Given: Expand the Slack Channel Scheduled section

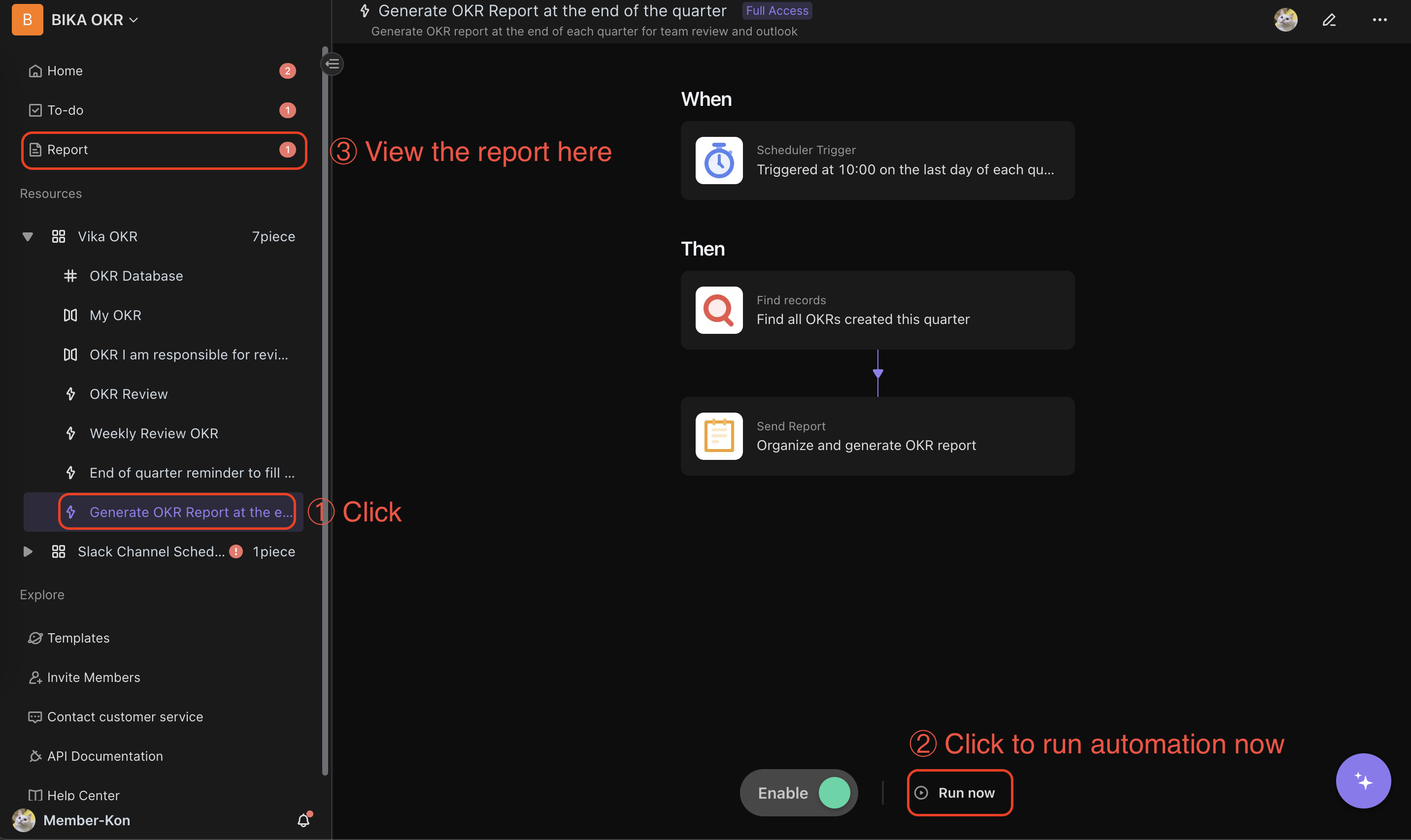Looking at the screenshot, I should point(27,551).
